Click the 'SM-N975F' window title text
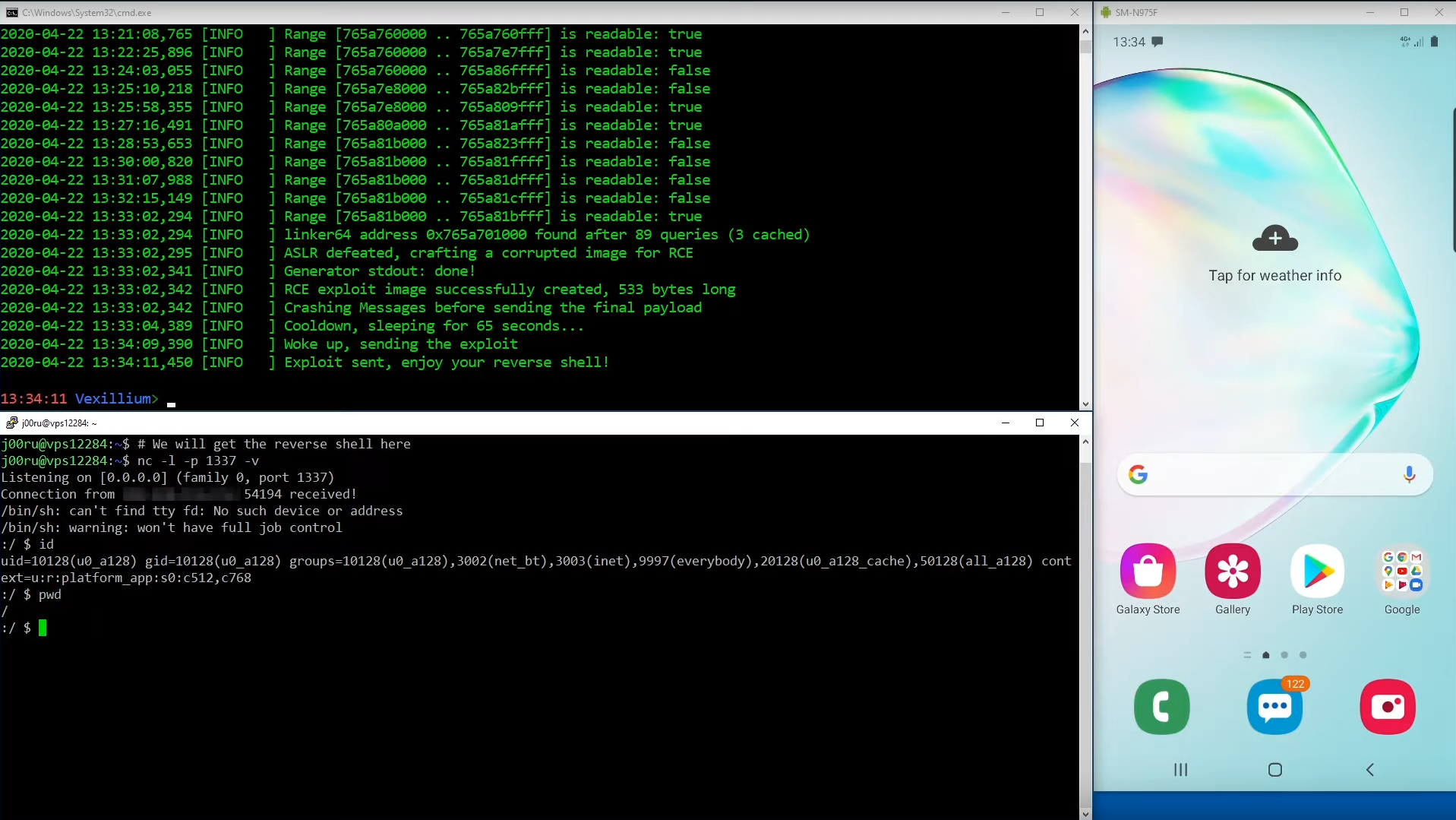1456x820 pixels. tap(1136, 13)
